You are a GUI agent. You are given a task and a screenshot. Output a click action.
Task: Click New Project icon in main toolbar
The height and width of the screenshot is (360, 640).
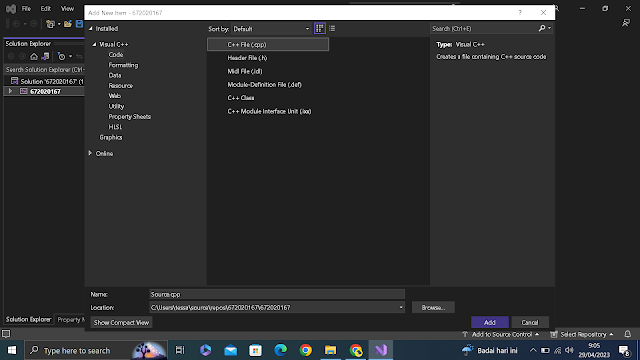[x=50, y=24]
